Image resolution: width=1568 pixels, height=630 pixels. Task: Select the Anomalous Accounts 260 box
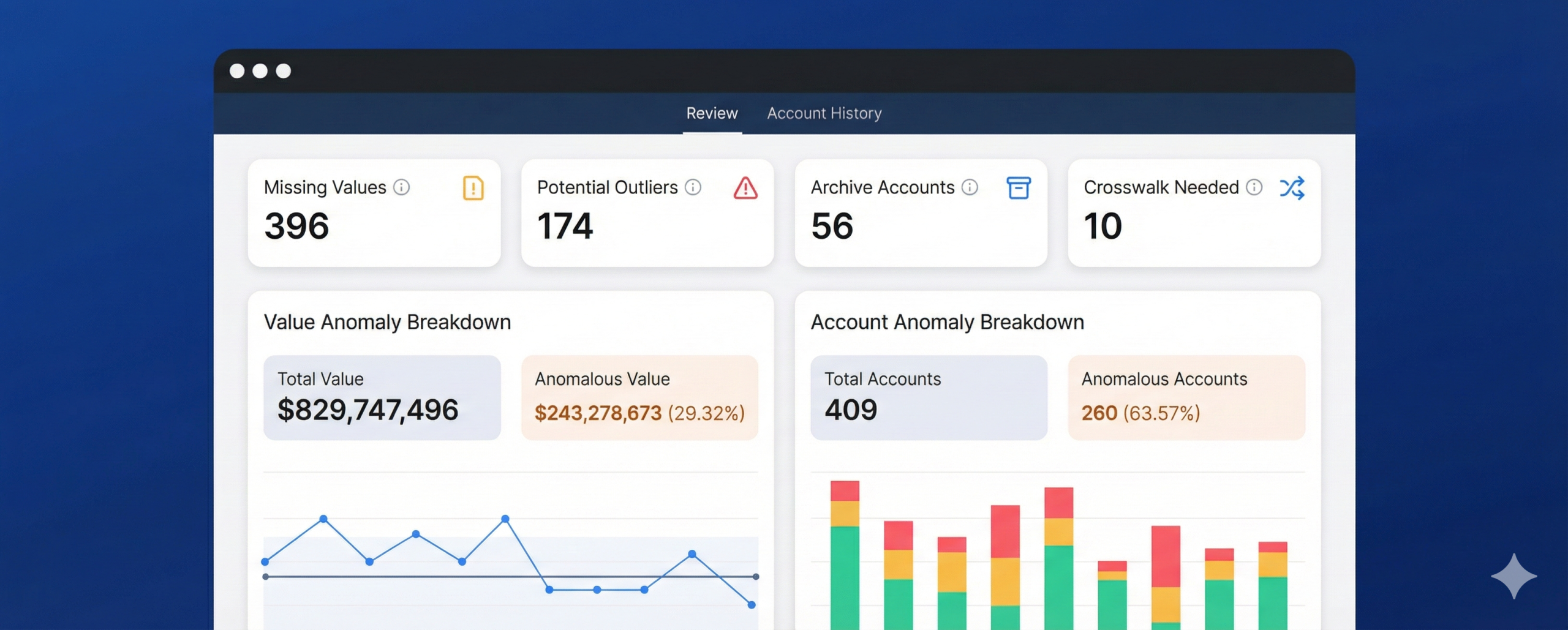click(1186, 397)
